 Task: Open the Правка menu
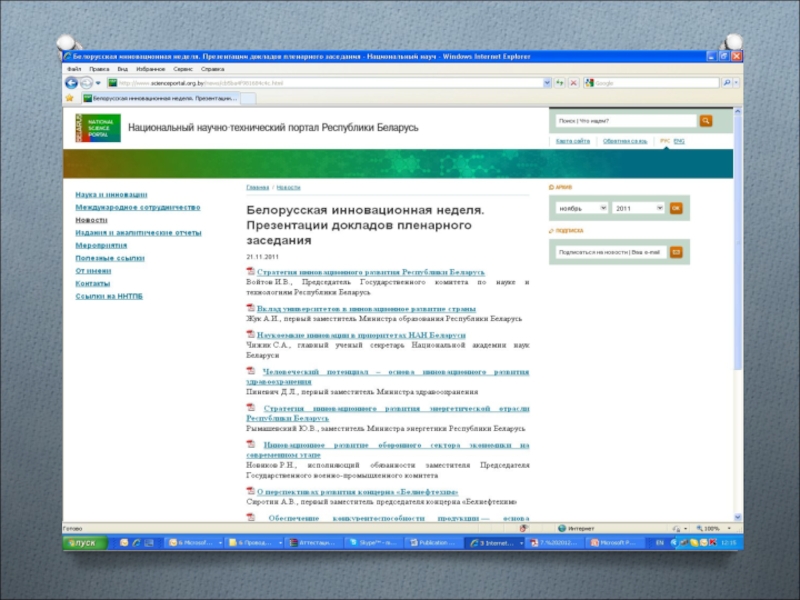pyautogui.click(x=99, y=69)
